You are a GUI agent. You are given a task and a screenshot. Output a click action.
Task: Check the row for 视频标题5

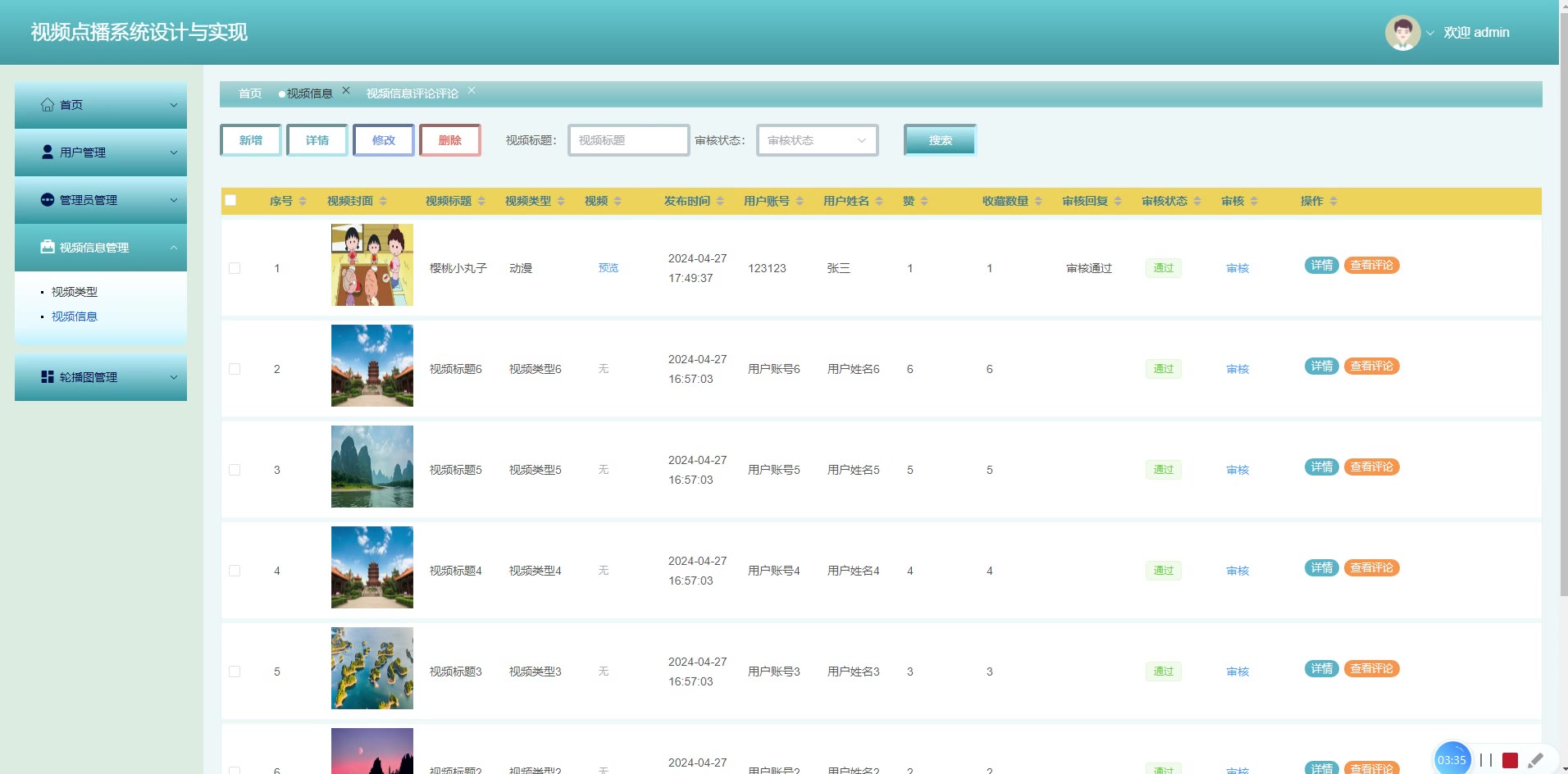[235, 470]
